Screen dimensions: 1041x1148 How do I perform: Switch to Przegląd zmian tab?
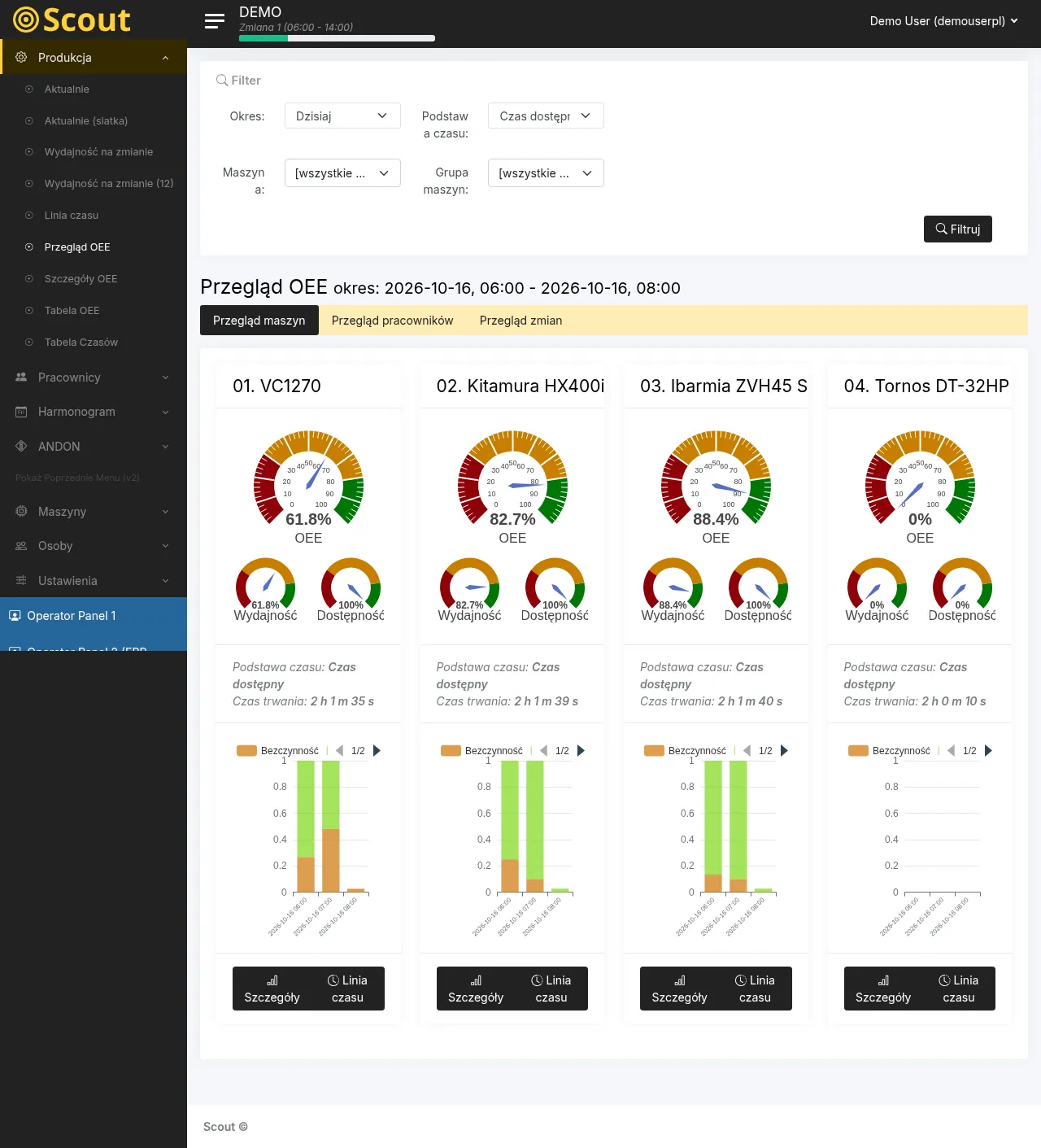click(x=521, y=321)
